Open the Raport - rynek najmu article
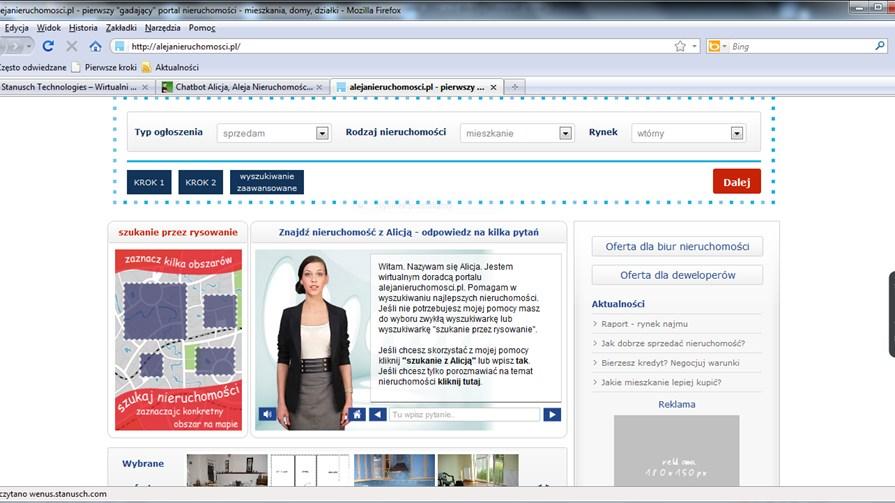The width and height of the screenshot is (895, 503). tap(644, 324)
